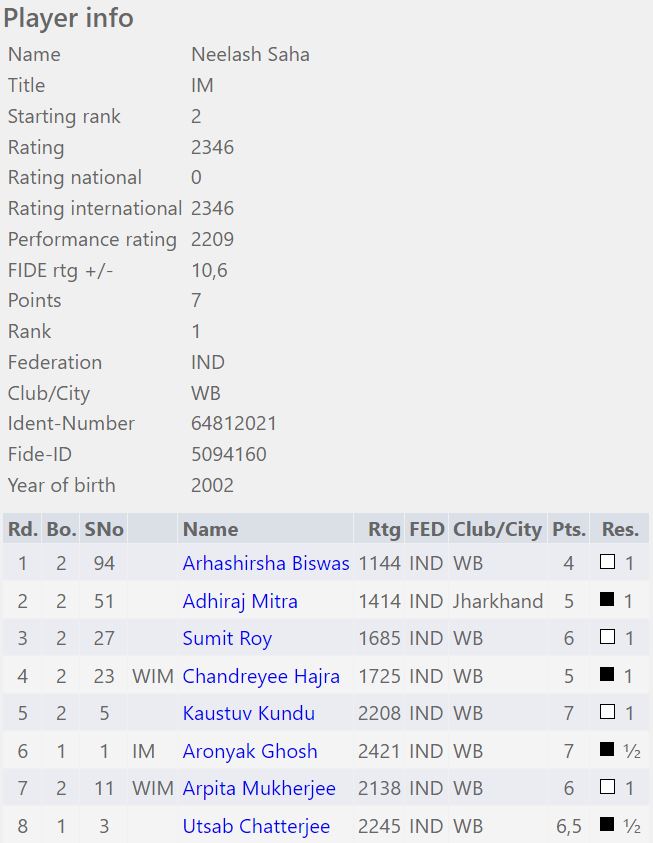The height and width of the screenshot is (843, 653).
Task: Follow the Sumit Roy link
Action: (227, 638)
